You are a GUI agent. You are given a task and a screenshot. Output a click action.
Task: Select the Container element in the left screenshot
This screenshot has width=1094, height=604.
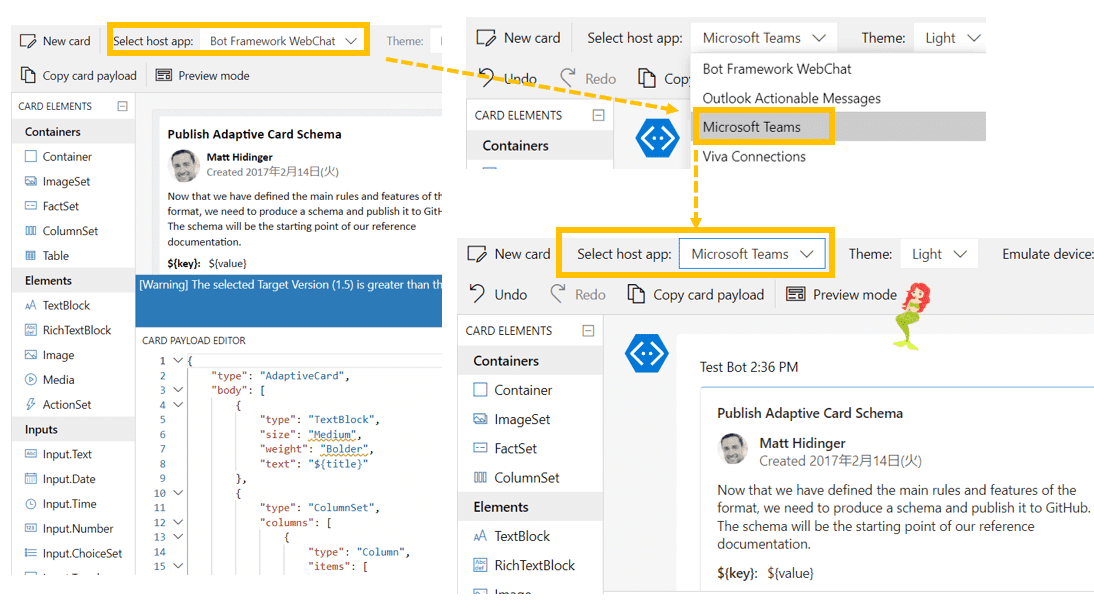pyautogui.click(x=59, y=156)
